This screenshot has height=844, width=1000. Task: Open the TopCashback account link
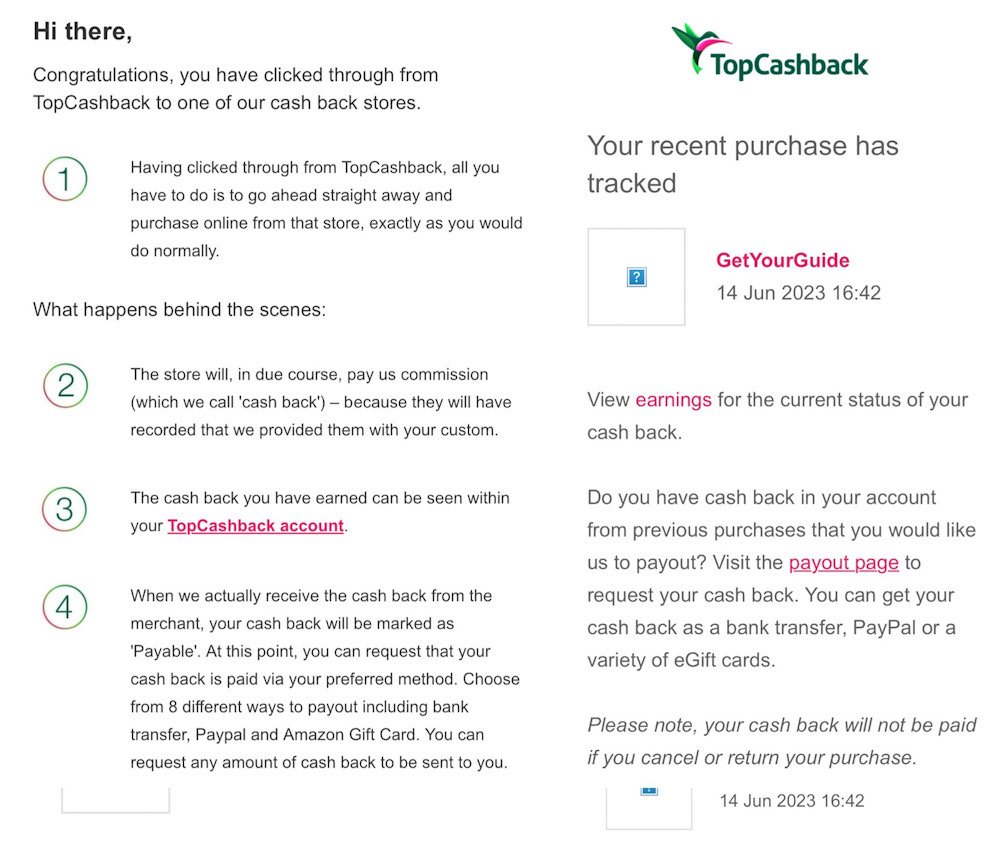(255, 525)
